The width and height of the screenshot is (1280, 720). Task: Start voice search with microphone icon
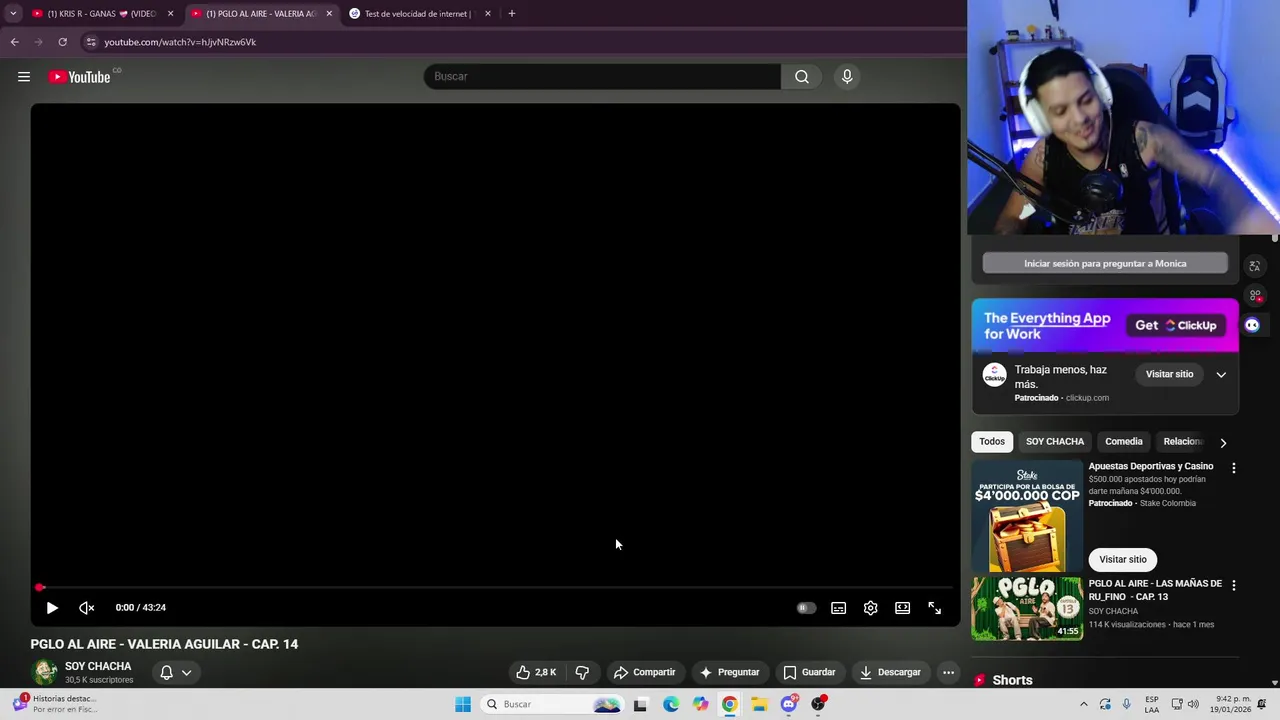click(847, 76)
